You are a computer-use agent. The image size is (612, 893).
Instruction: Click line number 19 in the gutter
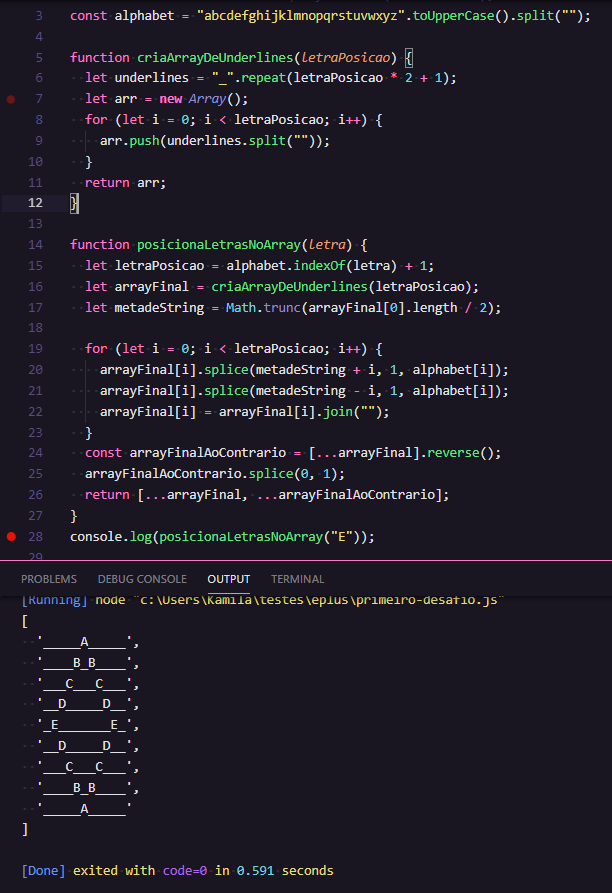(35, 349)
